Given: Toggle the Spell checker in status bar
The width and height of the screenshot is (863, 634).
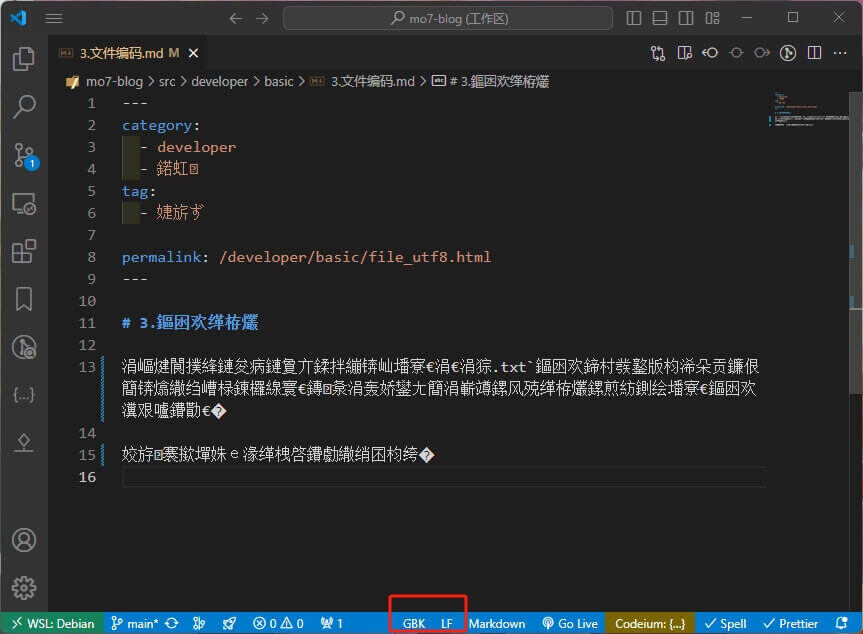Looking at the screenshot, I should pos(726,623).
